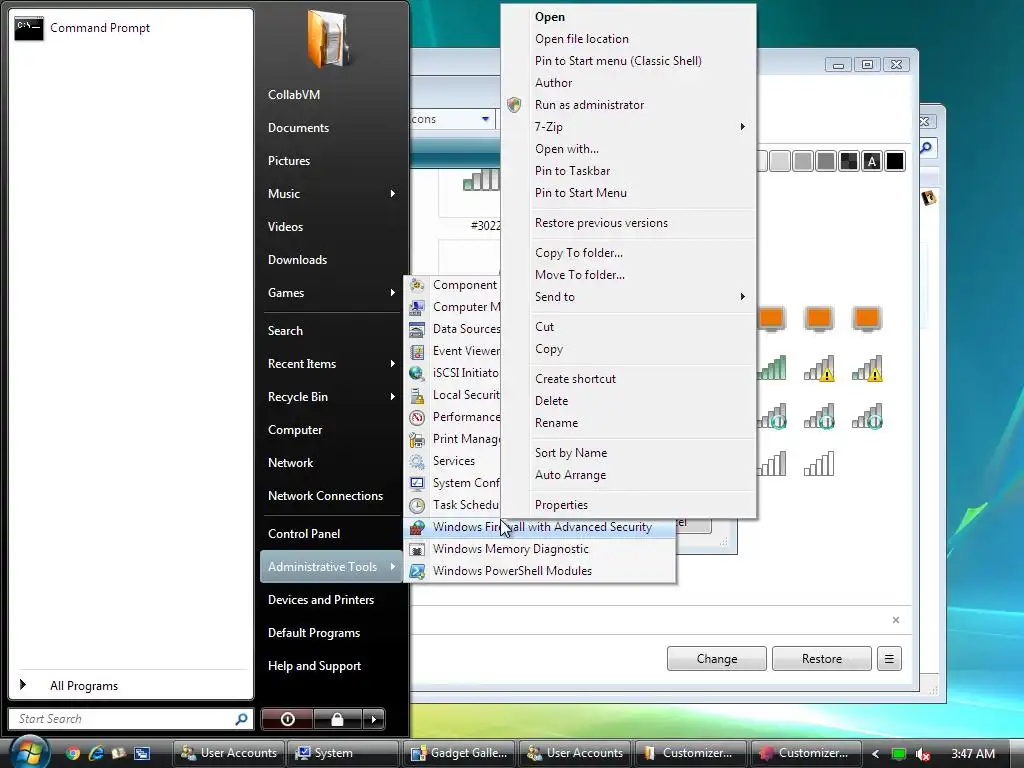Image resolution: width=1024 pixels, height=768 pixels.
Task: Open Windows PowerShell Modules
Action: pyautogui.click(x=540, y=571)
